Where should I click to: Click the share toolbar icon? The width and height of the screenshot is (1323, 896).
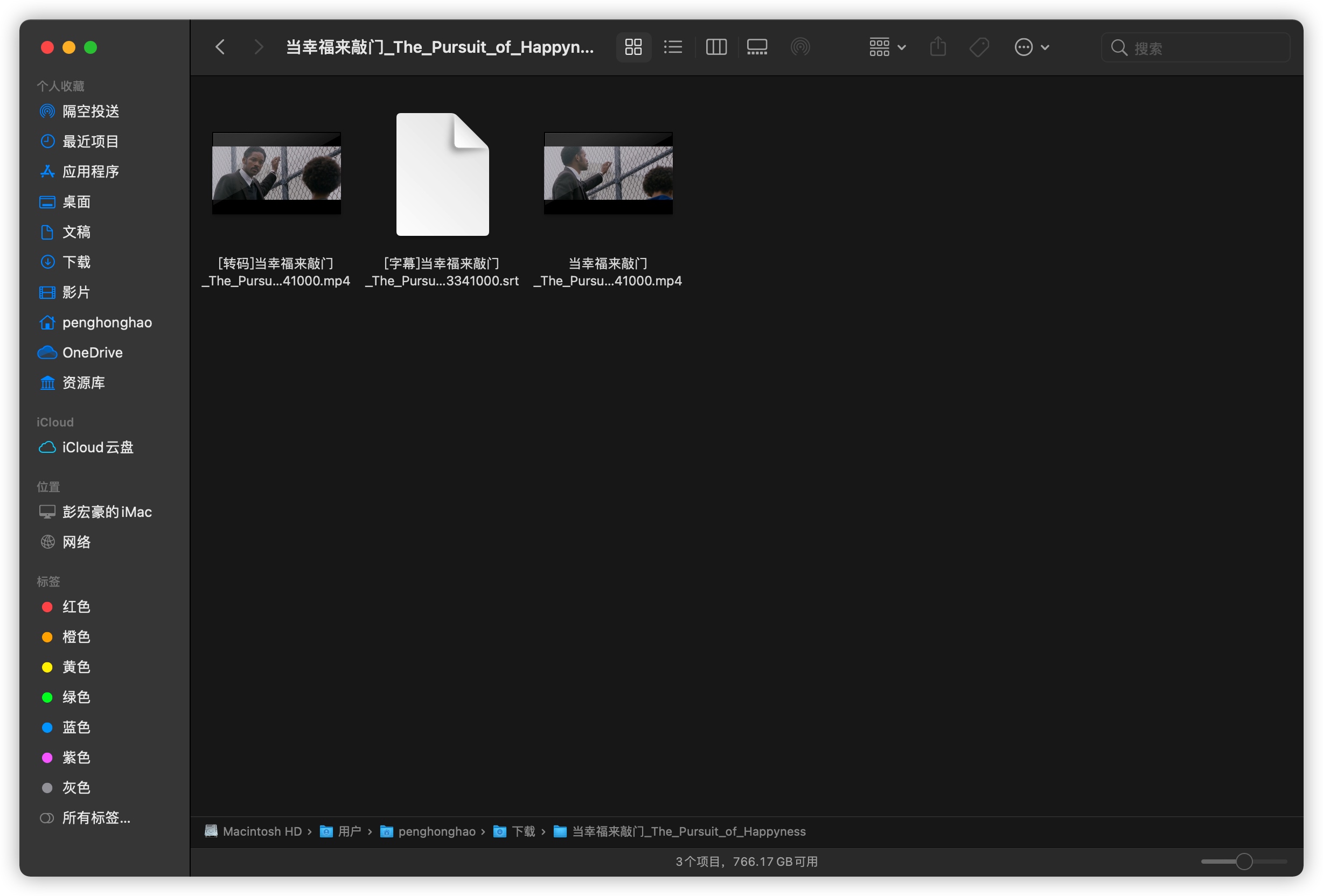click(x=938, y=47)
